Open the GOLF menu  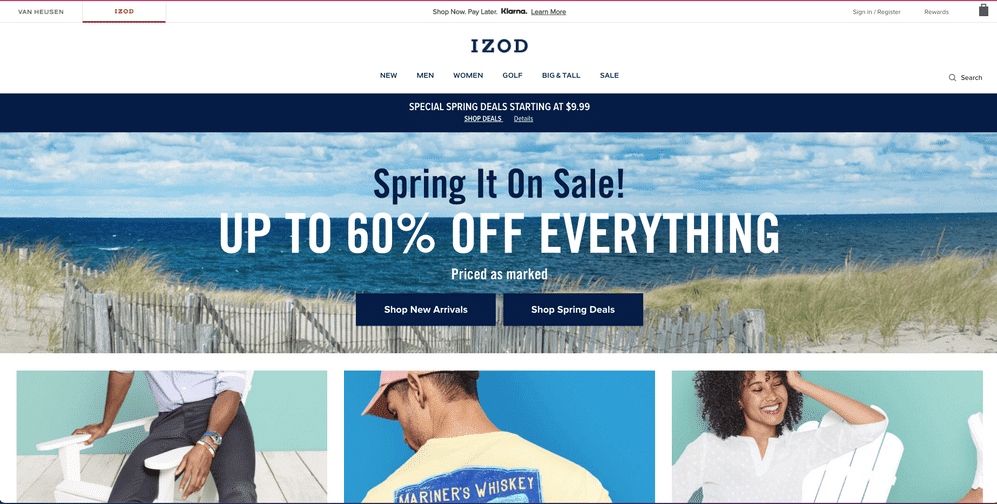(x=512, y=75)
